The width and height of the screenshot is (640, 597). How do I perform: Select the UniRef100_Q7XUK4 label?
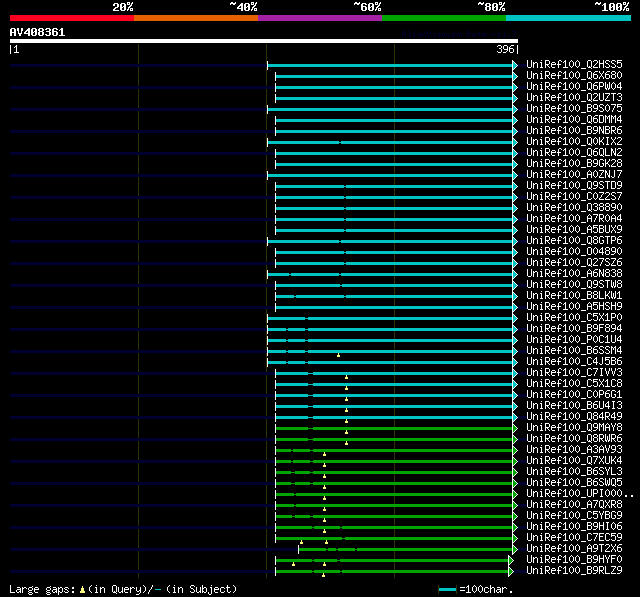(x=574, y=461)
